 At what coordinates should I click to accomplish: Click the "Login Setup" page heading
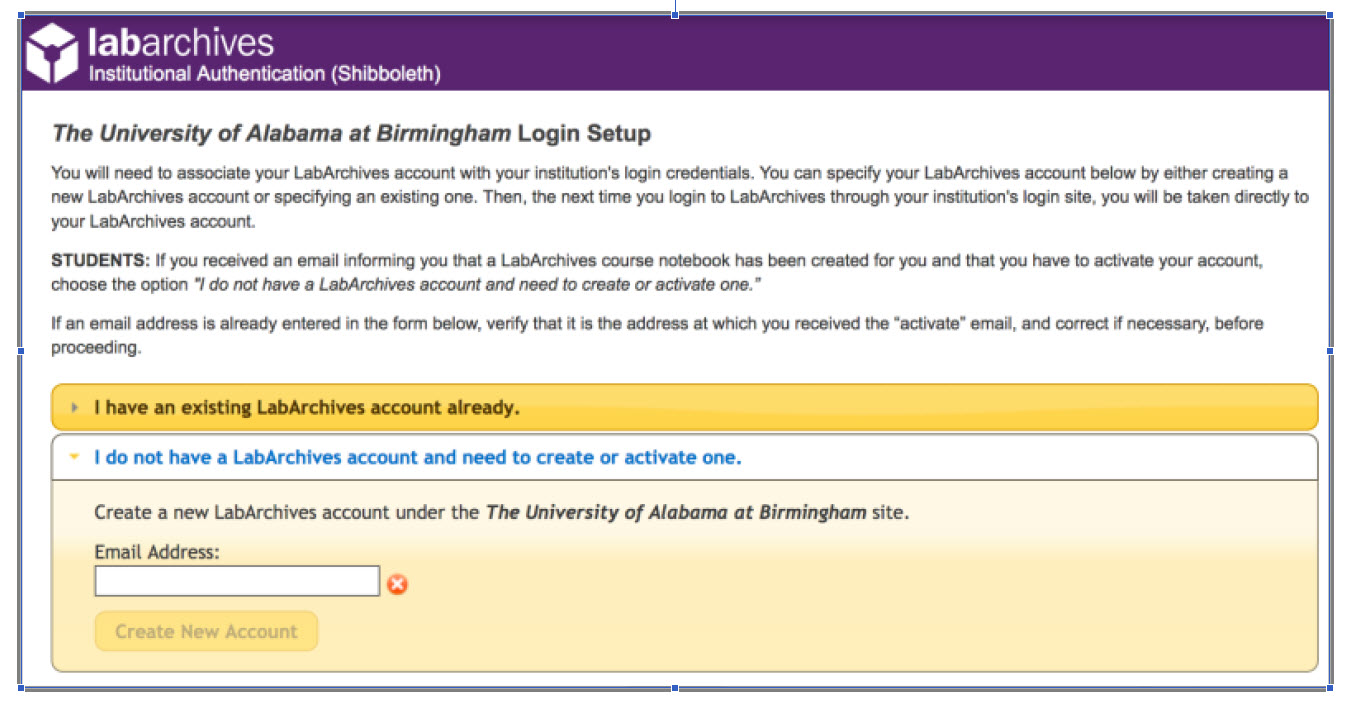click(584, 133)
